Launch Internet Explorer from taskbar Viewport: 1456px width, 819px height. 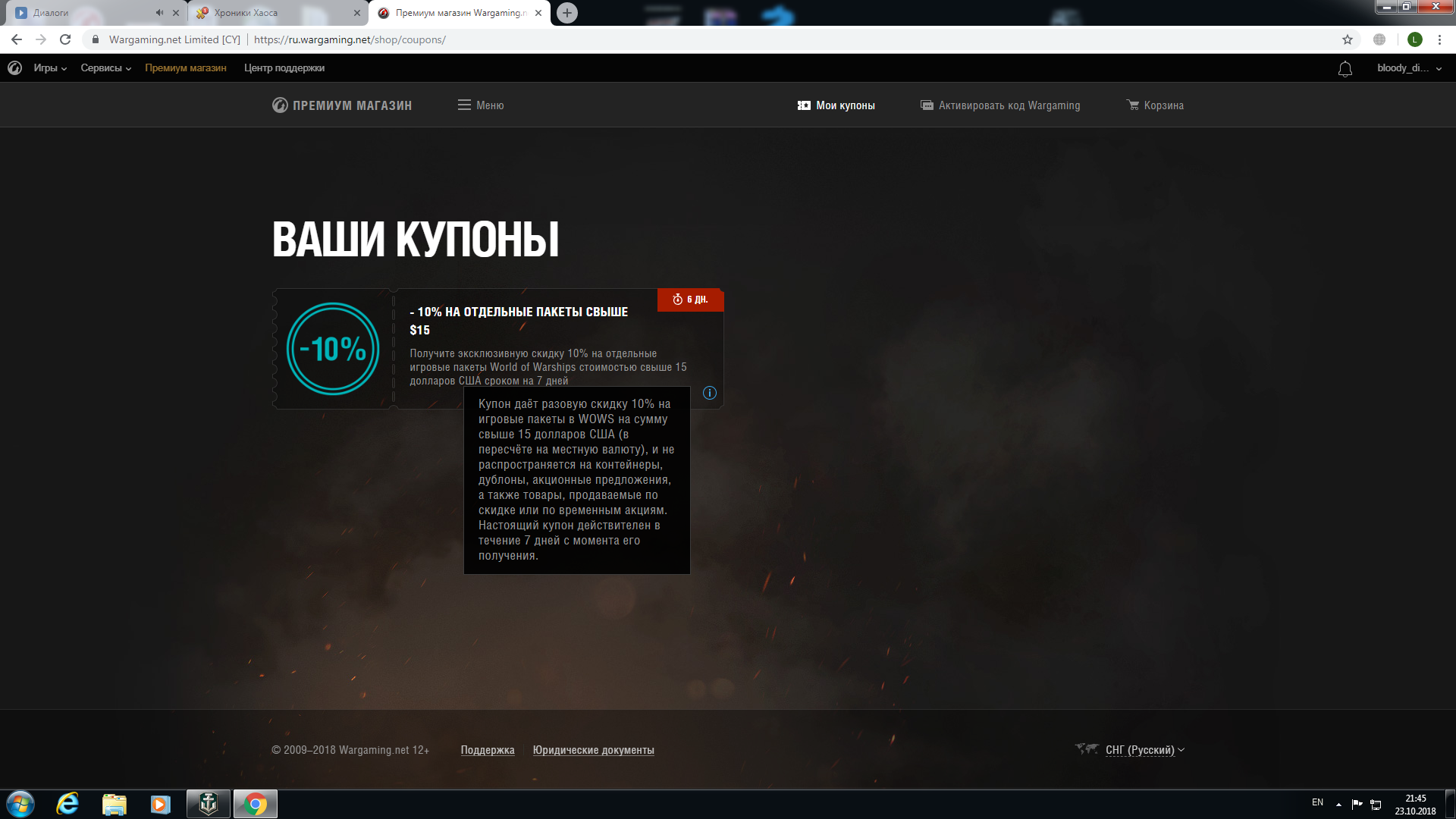[68, 804]
